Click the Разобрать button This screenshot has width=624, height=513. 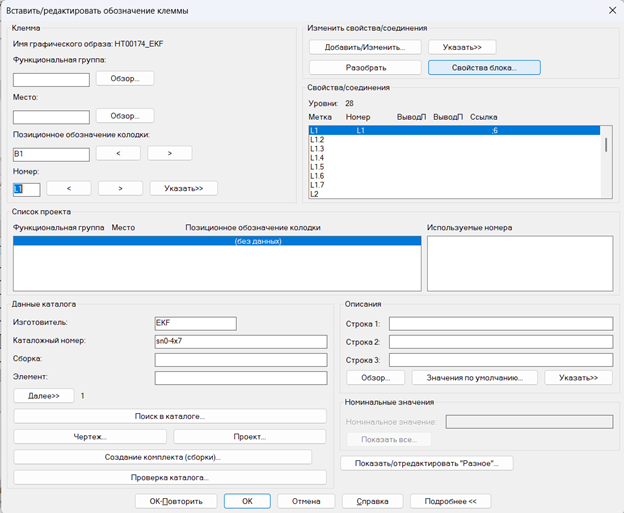(x=365, y=68)
